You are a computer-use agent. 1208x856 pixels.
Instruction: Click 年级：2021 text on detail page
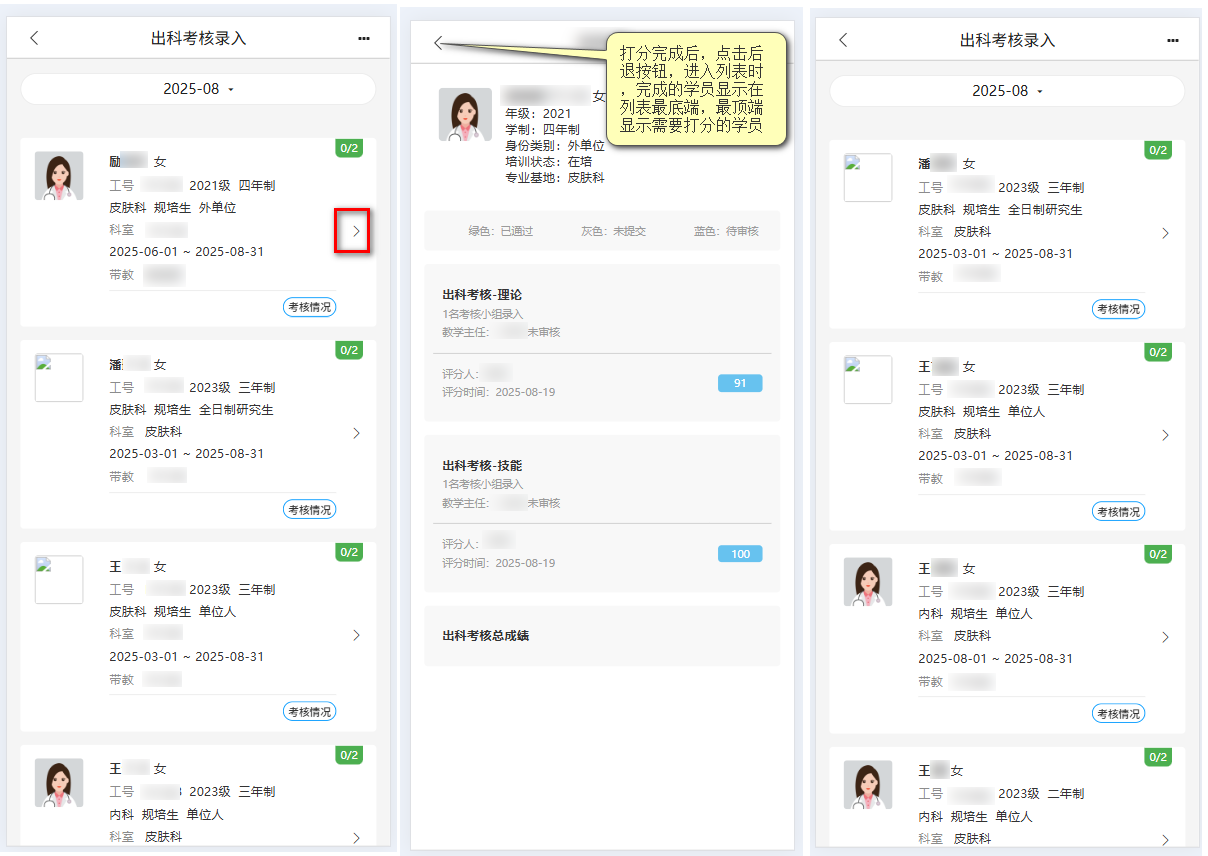point(538,113)
